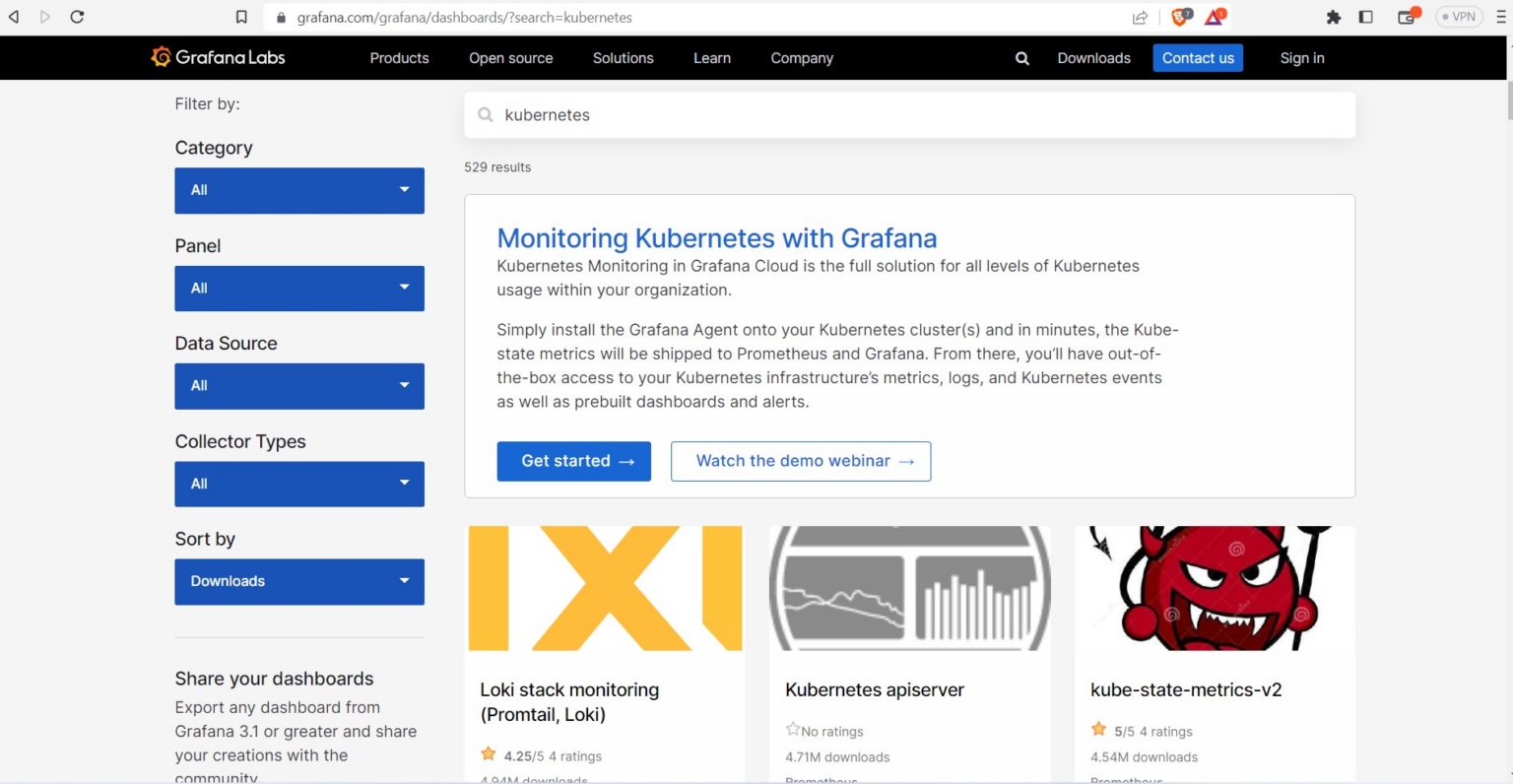Open the Sort by Downloads dropdown
Screen dimensions: 1513x784
coord(298,581)
